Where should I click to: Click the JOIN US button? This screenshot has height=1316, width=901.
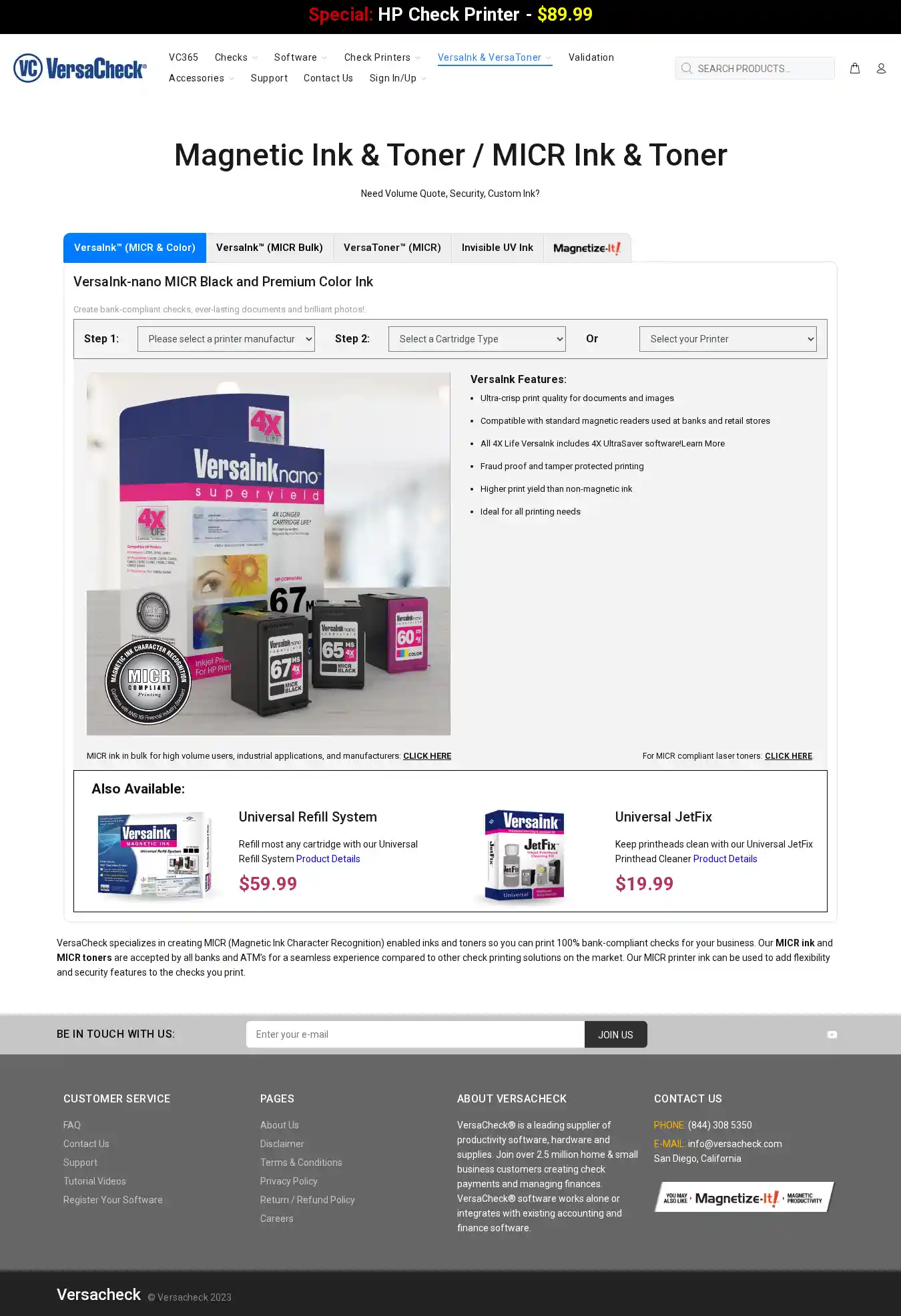615,1034
